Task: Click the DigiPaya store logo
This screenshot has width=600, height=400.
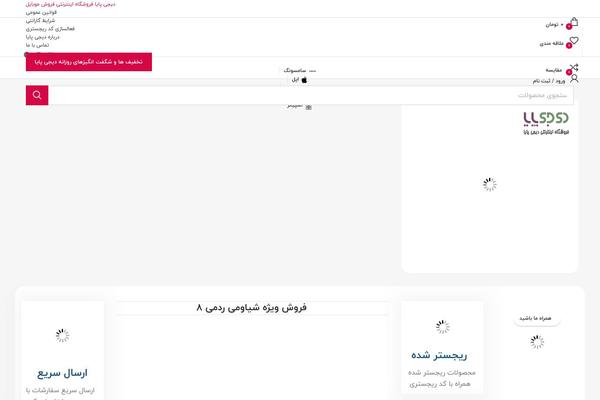Action: point(546,123)
